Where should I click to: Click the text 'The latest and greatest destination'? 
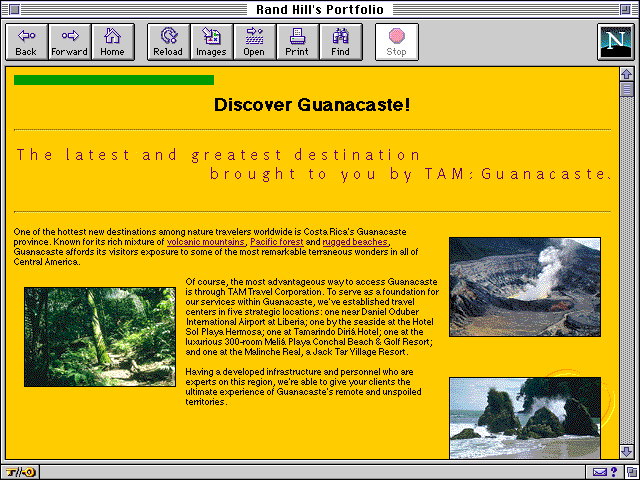tap(218, 155)
